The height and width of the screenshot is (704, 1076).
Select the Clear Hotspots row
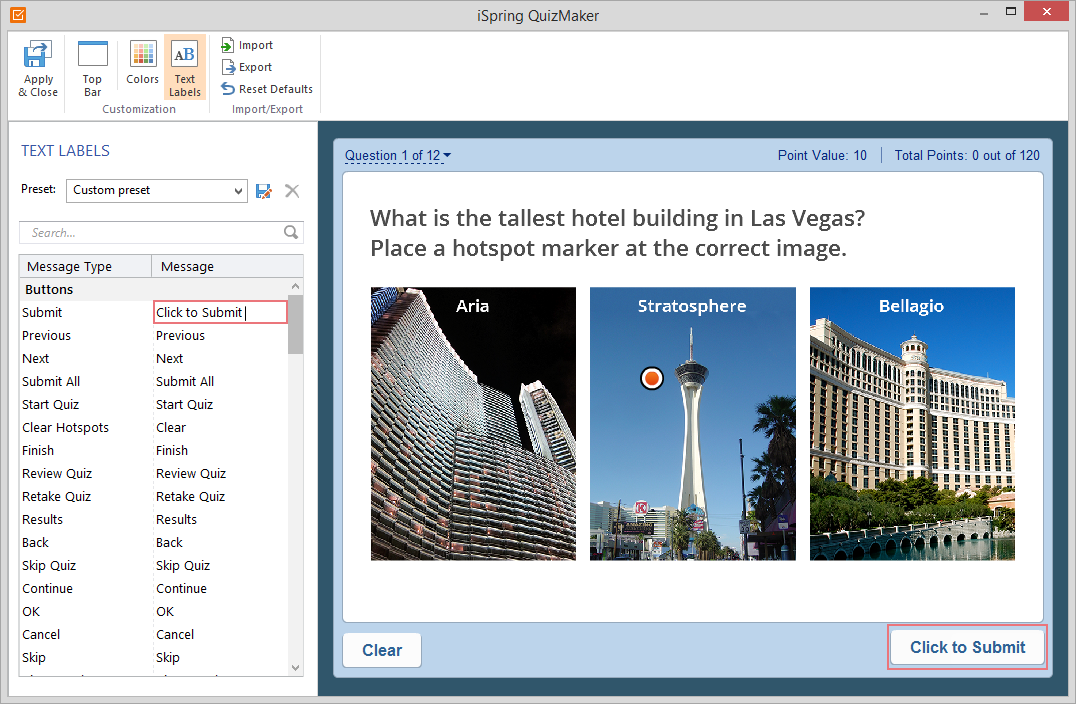(154, 427)
